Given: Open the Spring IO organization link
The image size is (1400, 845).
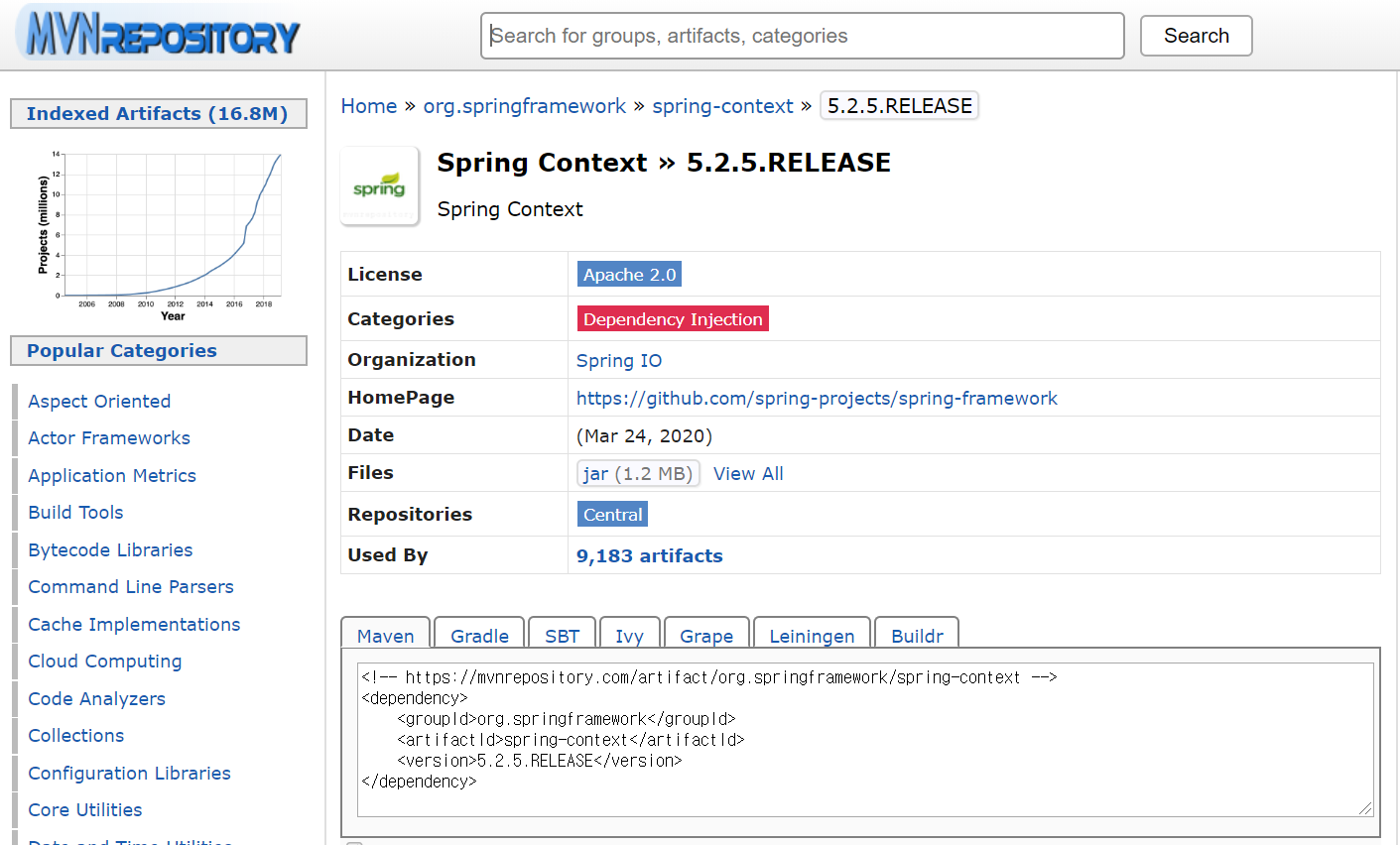Looking at the screenshot, I should coord(619,361).
